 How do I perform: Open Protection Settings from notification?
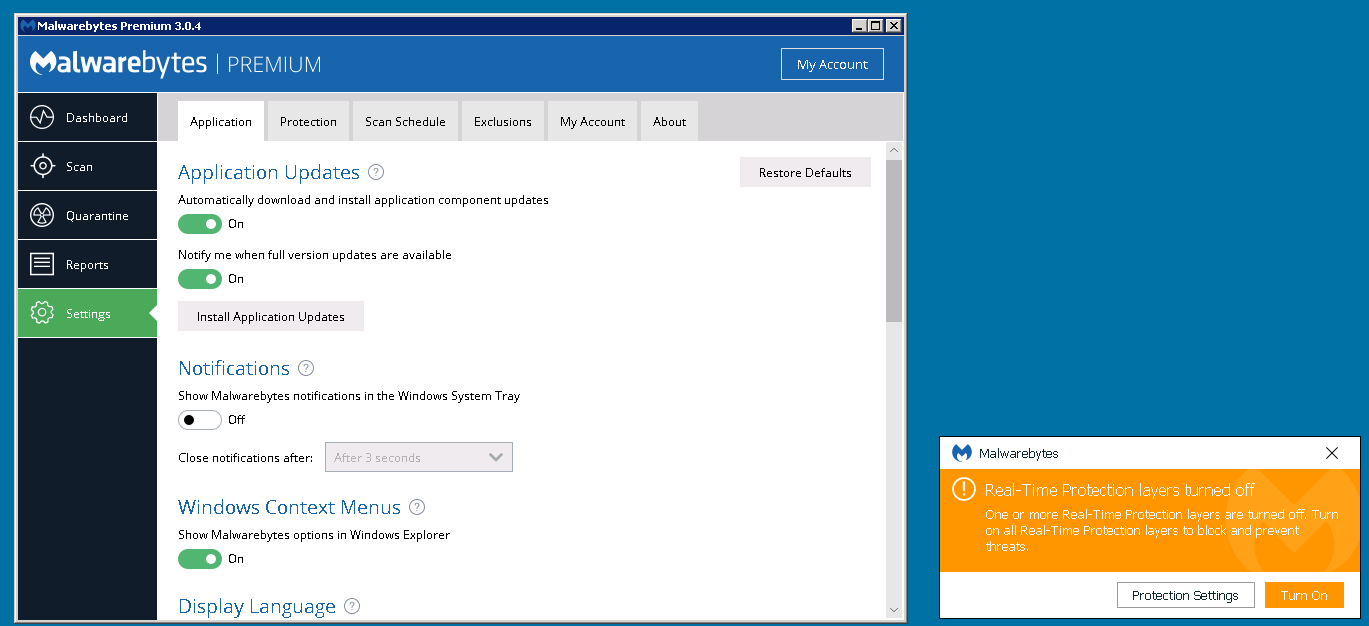pyautogui.click(x=1185, y=595)
